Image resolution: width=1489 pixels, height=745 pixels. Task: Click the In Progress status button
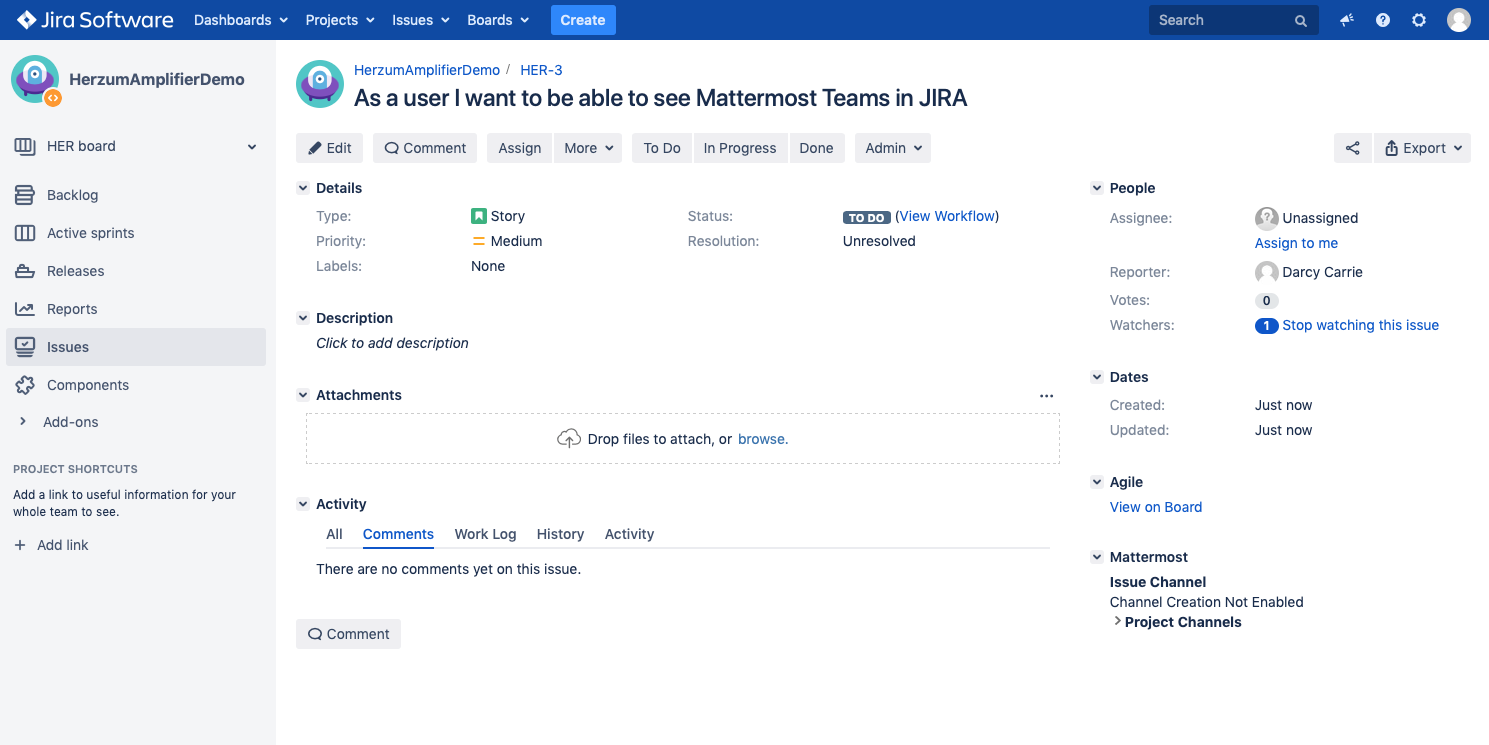tap(739, 148)
